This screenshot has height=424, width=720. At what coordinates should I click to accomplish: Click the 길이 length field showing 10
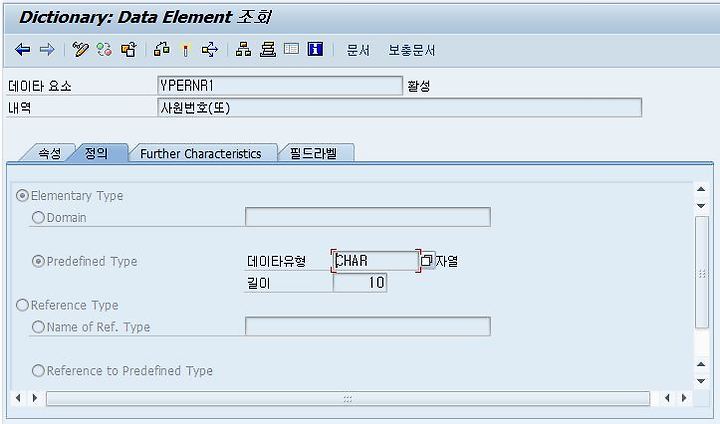tap(360, 283)
